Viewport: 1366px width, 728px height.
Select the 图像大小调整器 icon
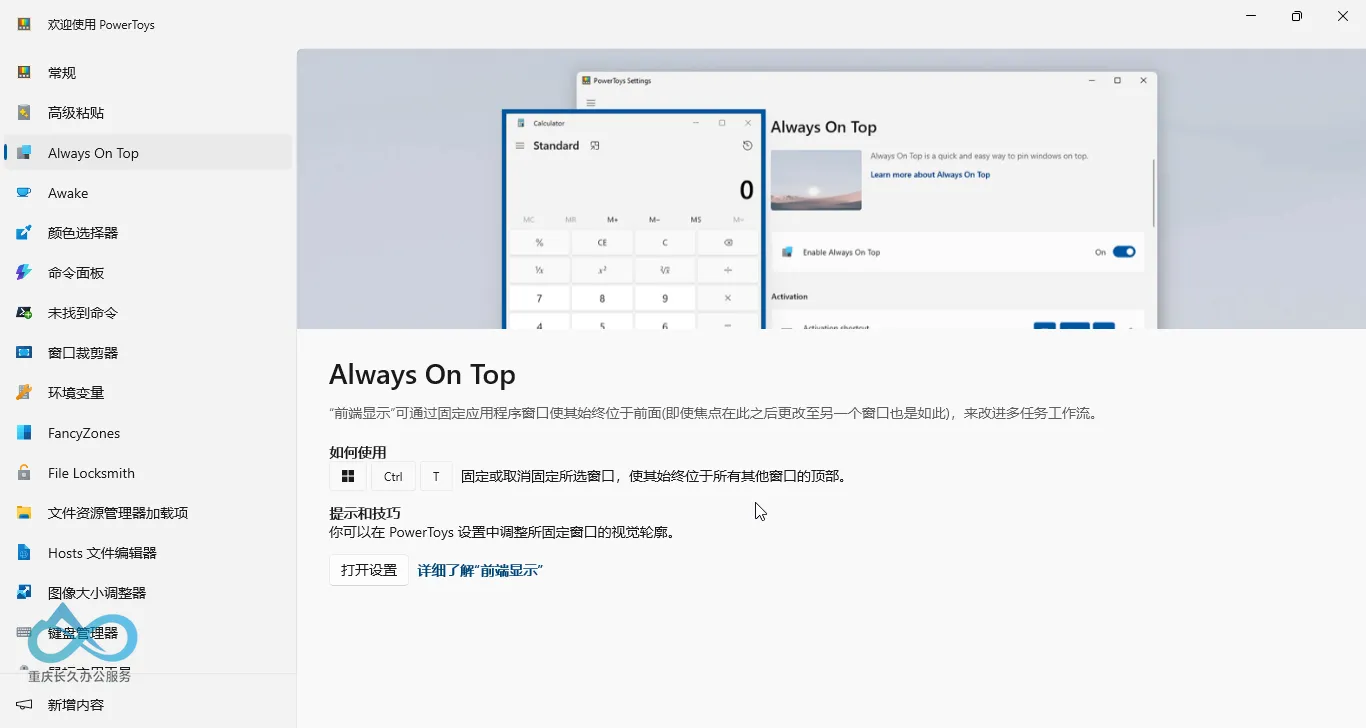(x=24, y=593)
